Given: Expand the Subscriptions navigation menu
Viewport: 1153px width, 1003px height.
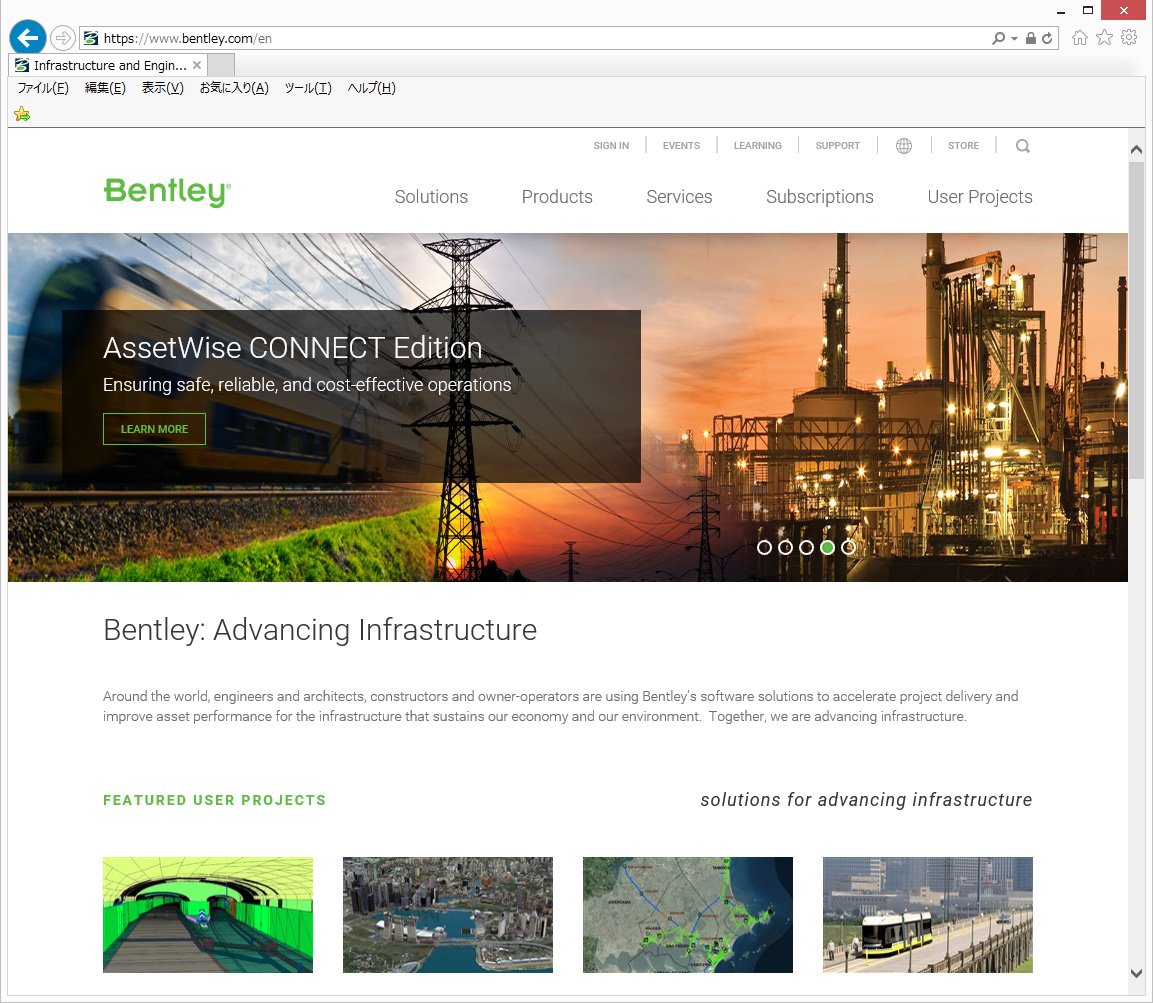Looking at the screenshot, I should pos(819,196).
